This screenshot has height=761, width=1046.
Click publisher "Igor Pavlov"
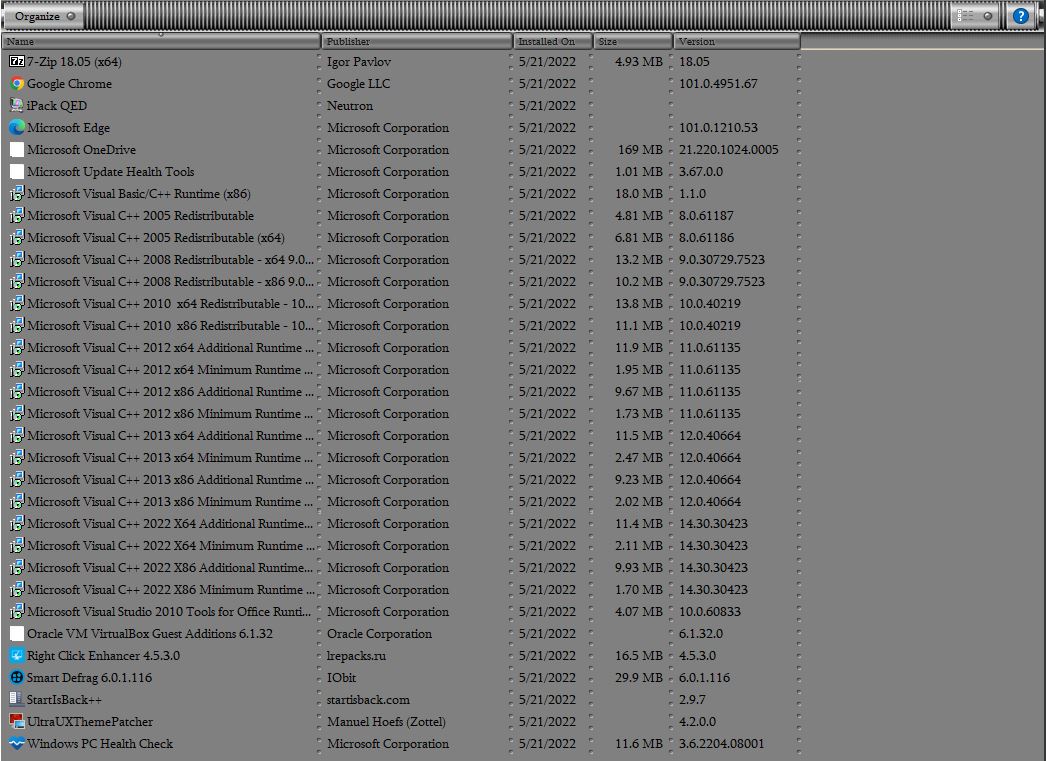point(359,61)
